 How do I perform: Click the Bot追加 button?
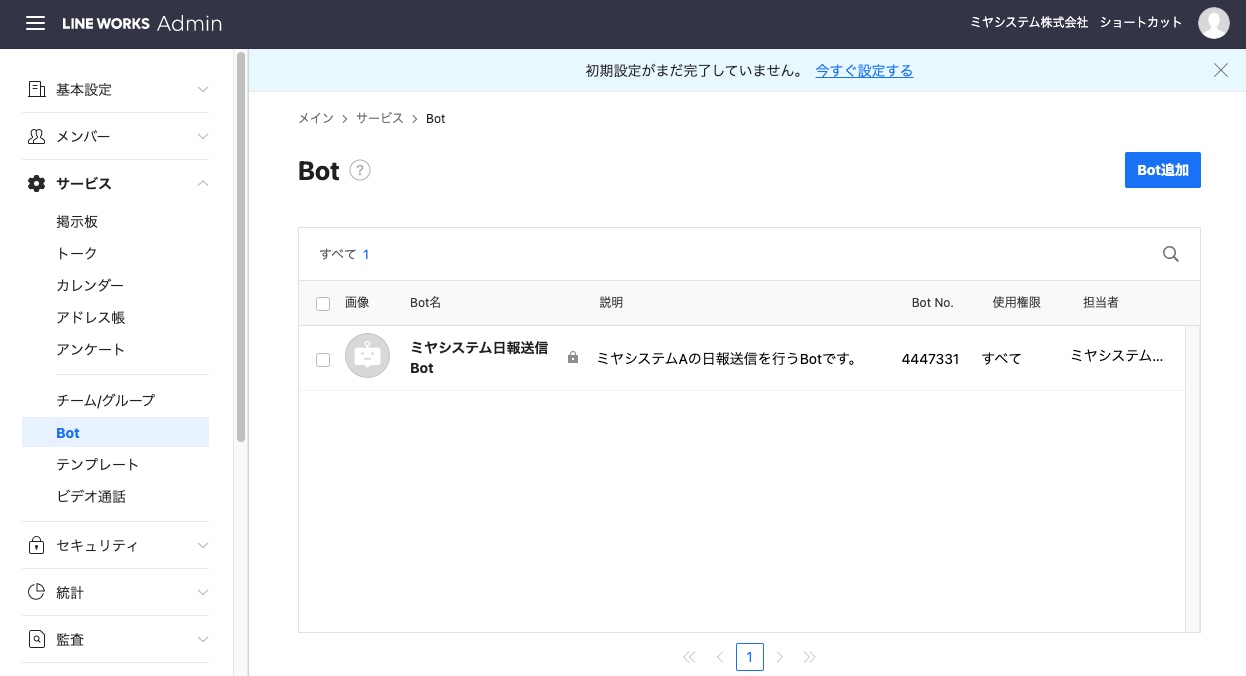(x=1162, y=170)
